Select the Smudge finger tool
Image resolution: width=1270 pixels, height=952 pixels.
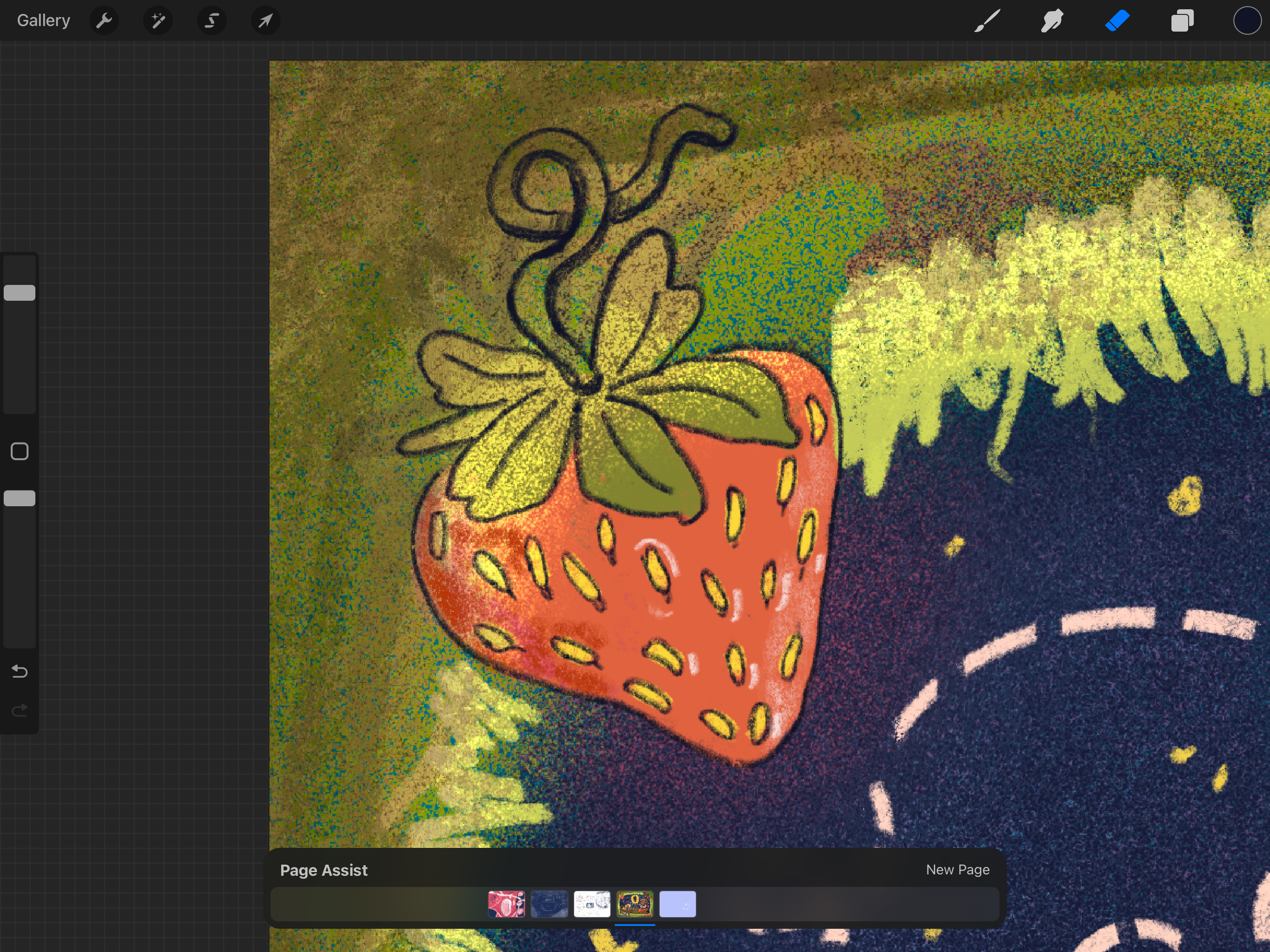[1052, 21]
